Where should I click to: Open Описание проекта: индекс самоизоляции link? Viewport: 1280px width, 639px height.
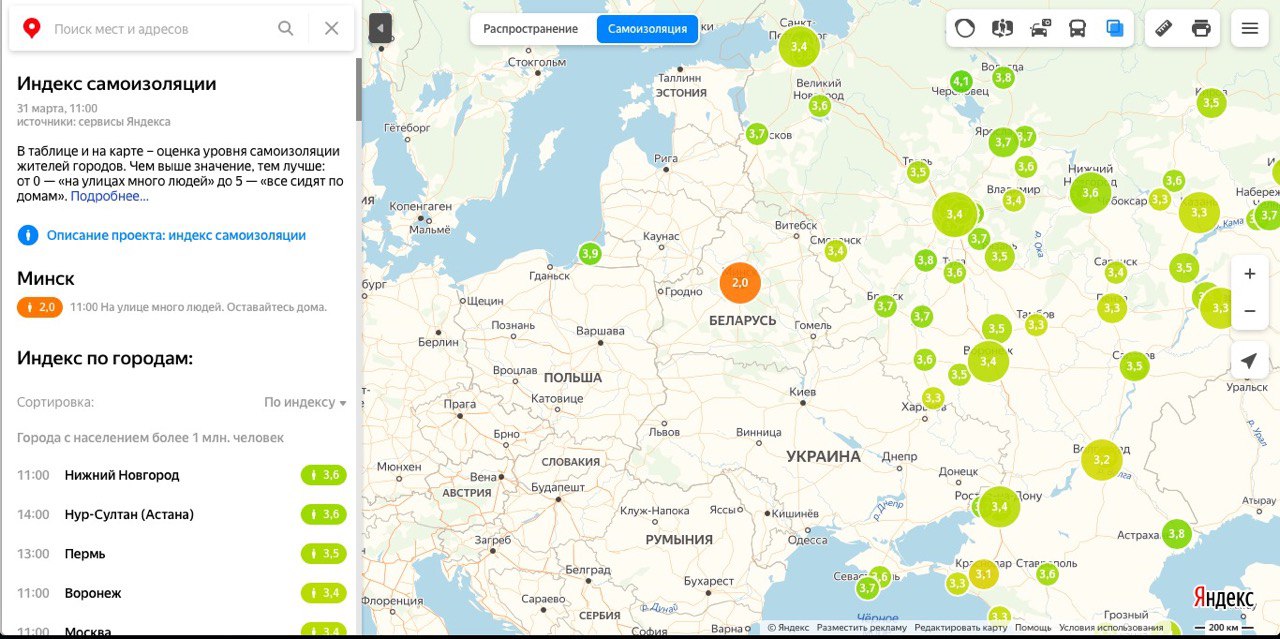click(x=177, y=235)
